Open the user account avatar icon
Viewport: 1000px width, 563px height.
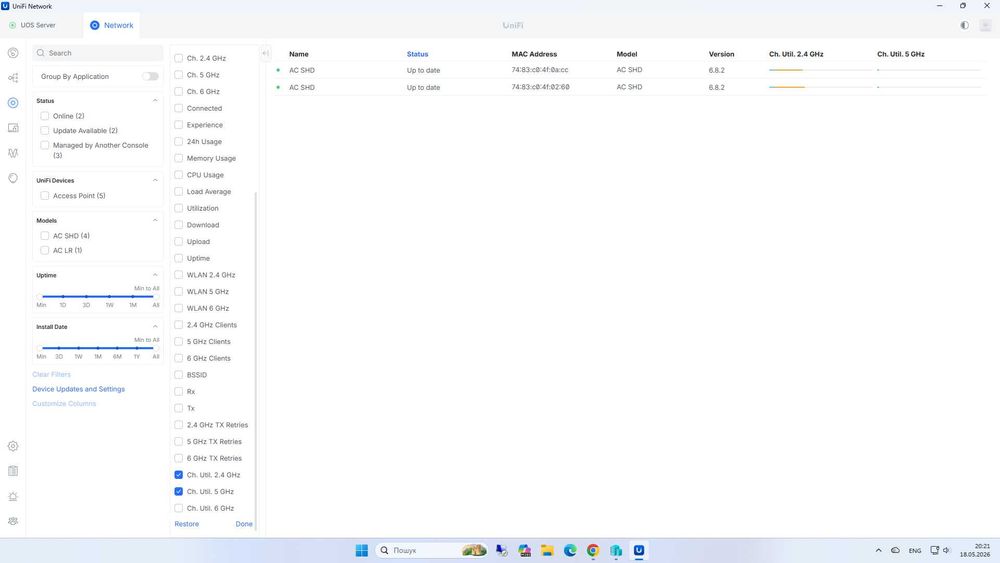pos(985,26)
